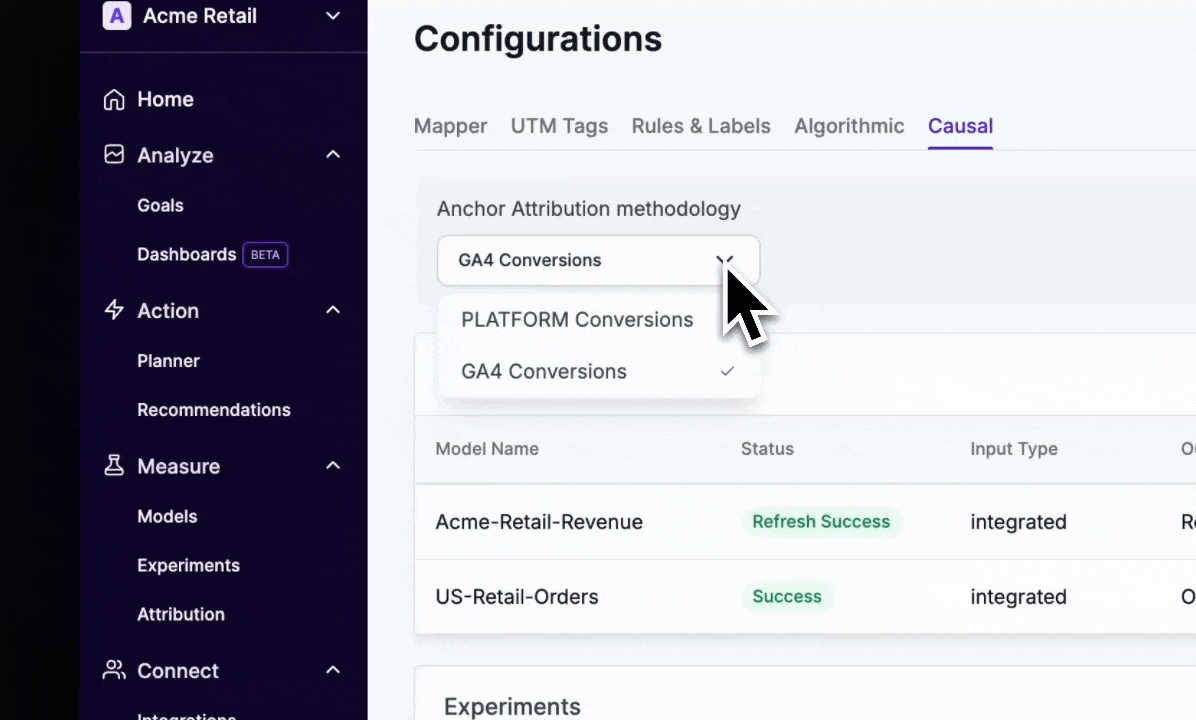The height and width of the screenshot is (720, 1196).
Task: Click the BETA badge next to Dashboards
Action: pos(265,255)
